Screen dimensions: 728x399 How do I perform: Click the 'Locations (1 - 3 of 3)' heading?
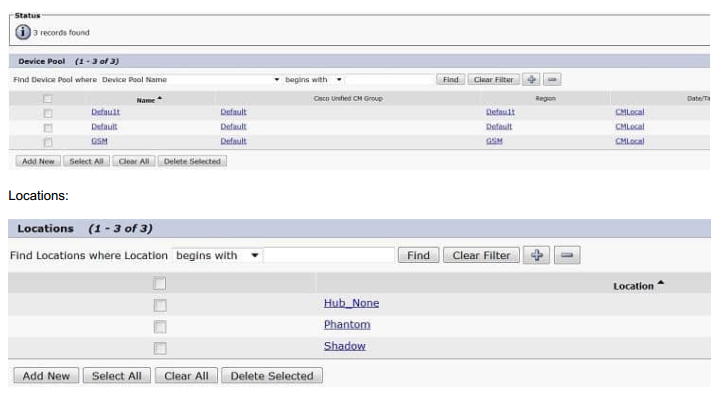point(85,229)
